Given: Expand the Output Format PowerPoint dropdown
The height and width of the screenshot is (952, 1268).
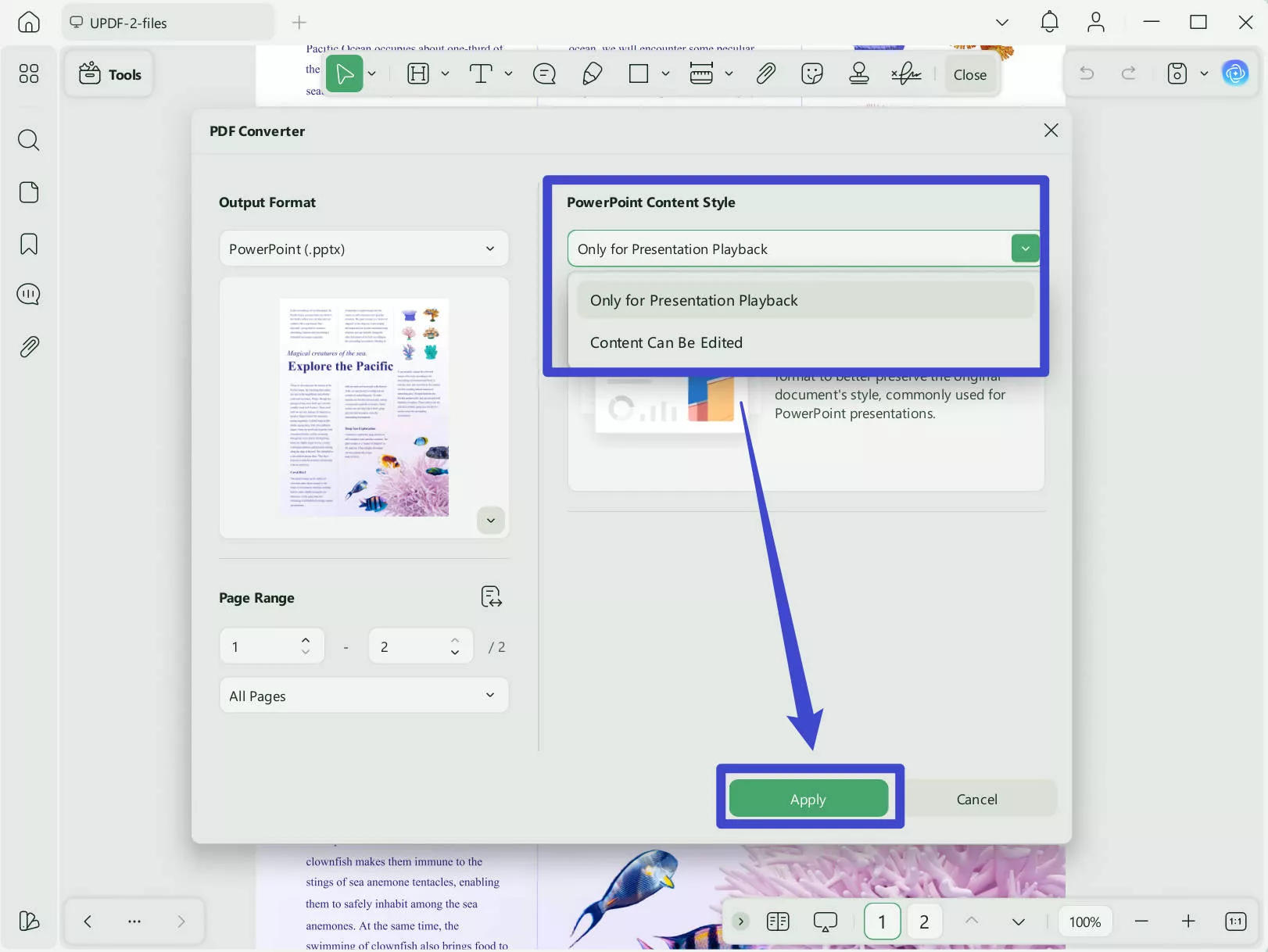Looking at the screenshot, I should coord(364,249).
